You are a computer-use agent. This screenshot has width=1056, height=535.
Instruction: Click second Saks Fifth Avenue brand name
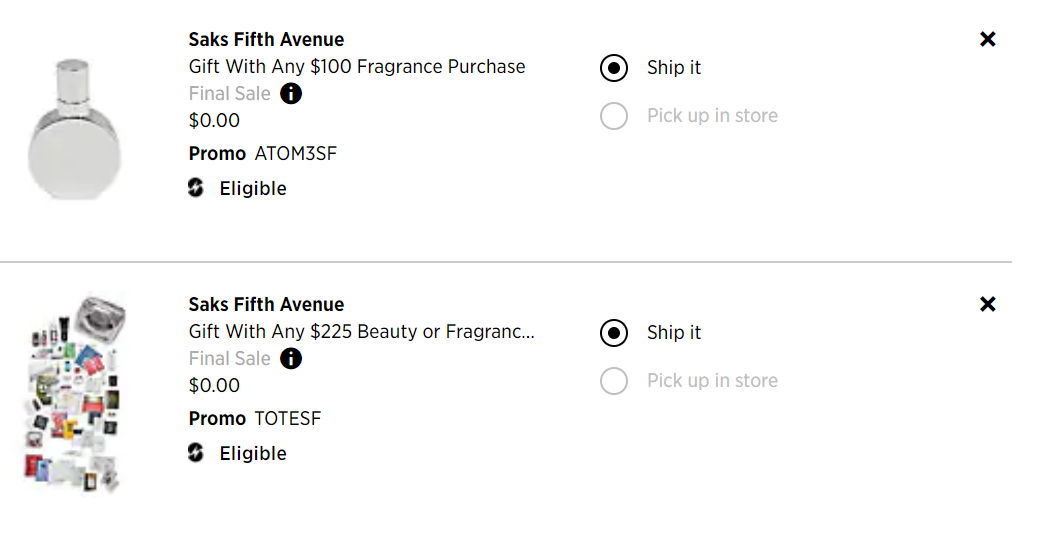coord(266,305)
